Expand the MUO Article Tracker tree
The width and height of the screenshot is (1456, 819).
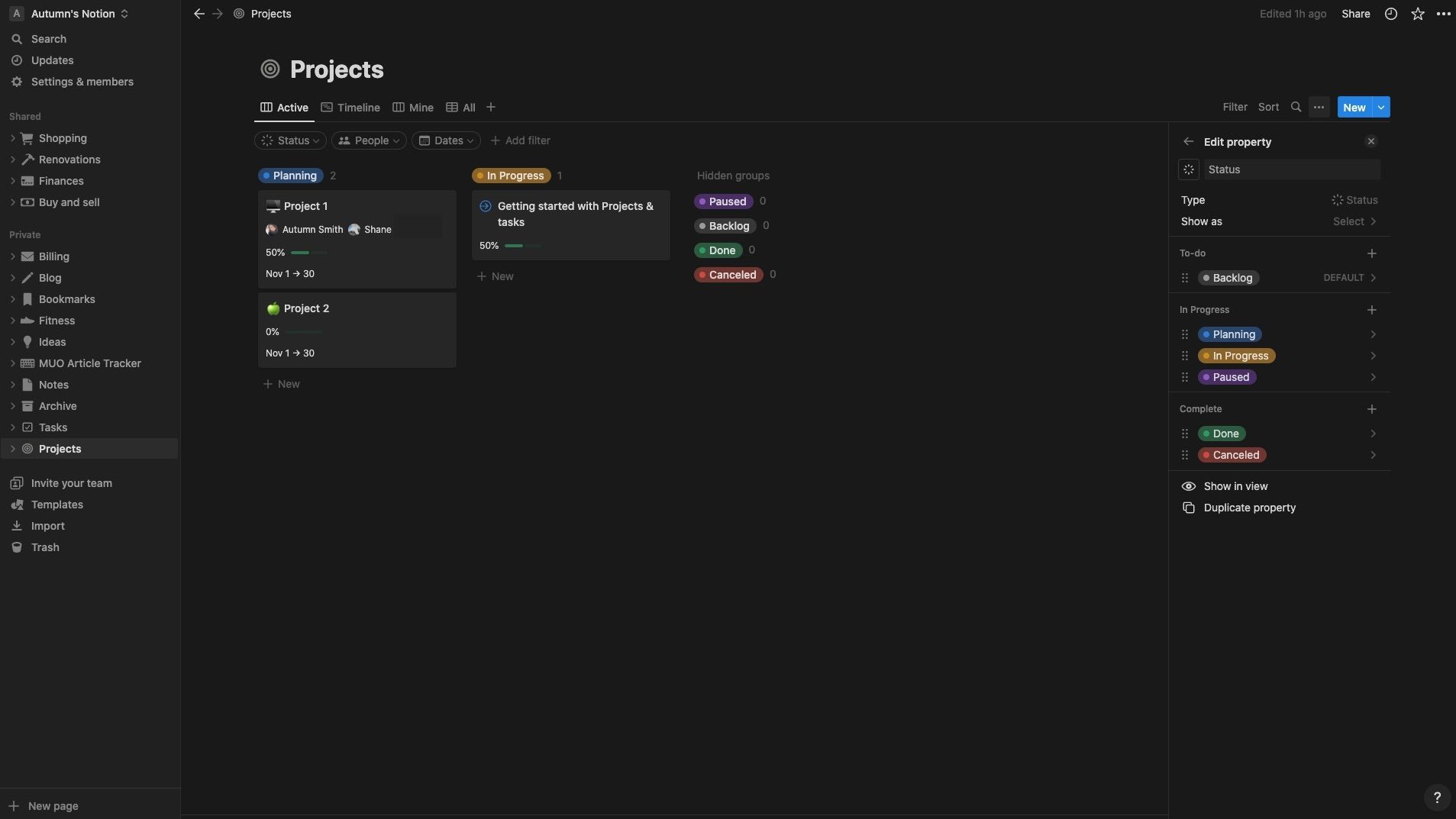coord(12,363)
